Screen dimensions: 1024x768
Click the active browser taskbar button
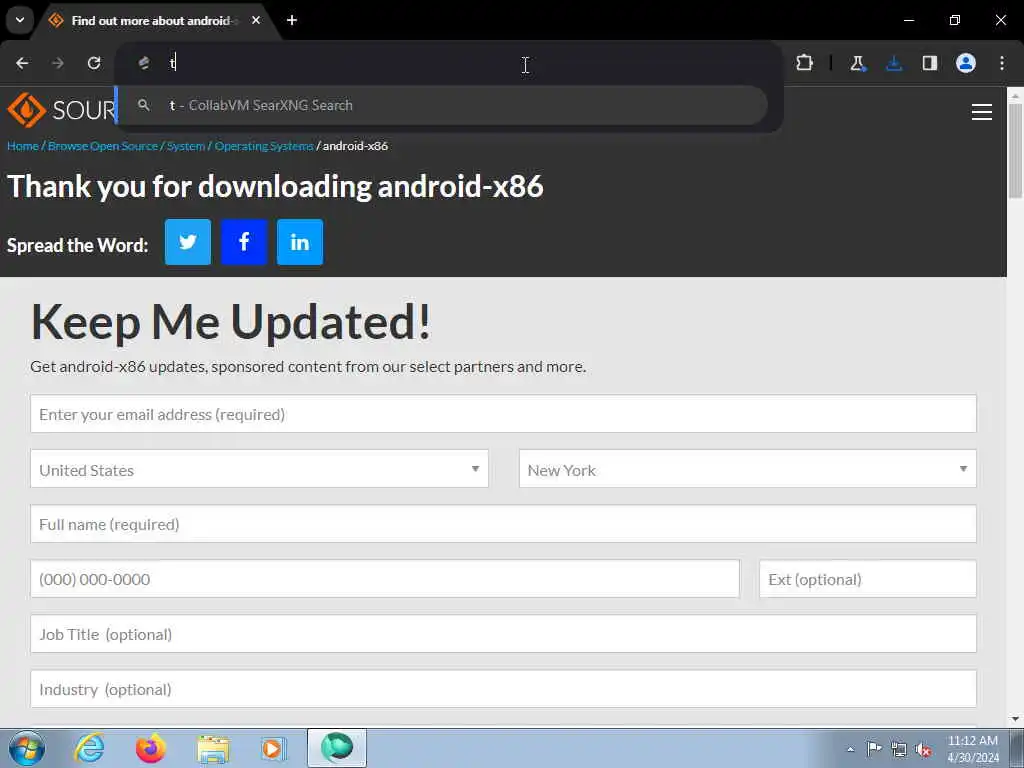(x=337, y=748)
